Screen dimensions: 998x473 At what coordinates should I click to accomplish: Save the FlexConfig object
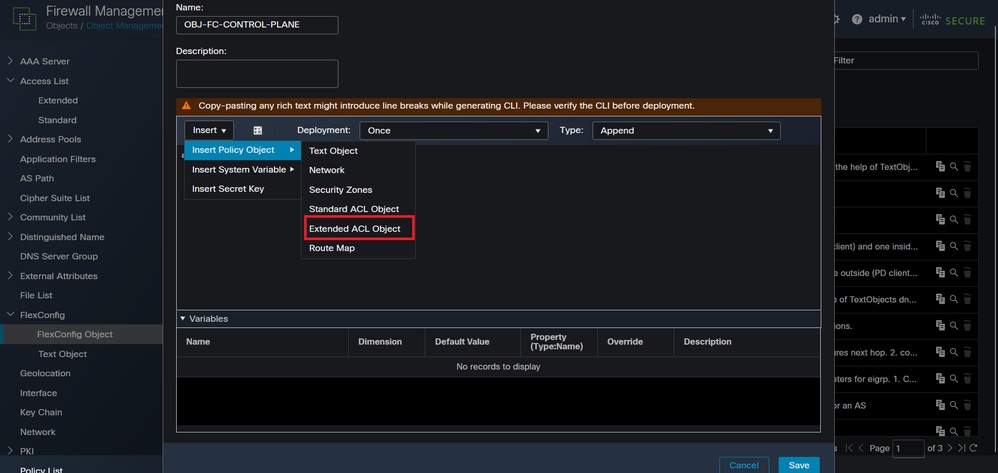[799, 465]
